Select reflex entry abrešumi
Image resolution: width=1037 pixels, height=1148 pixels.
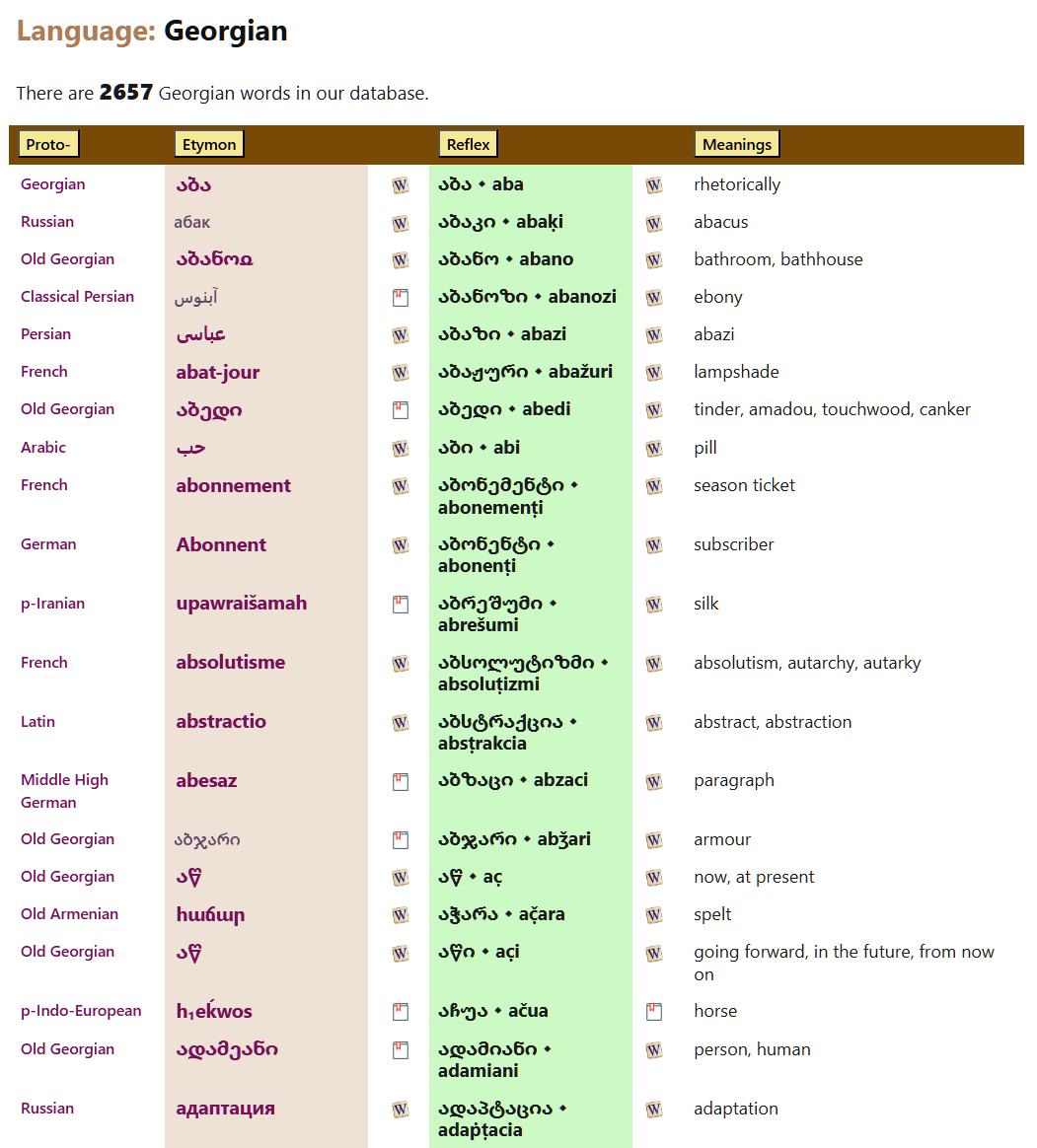point(498,613)
